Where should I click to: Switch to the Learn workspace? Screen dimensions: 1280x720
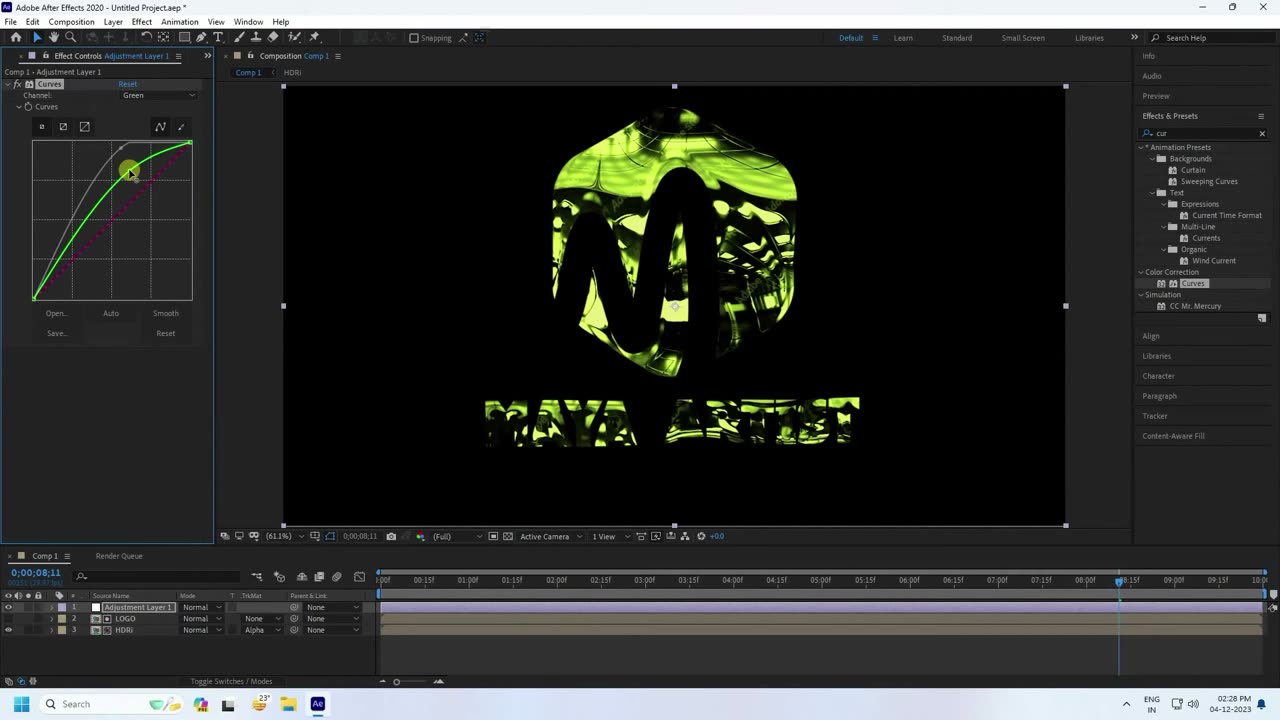[903, 38]
